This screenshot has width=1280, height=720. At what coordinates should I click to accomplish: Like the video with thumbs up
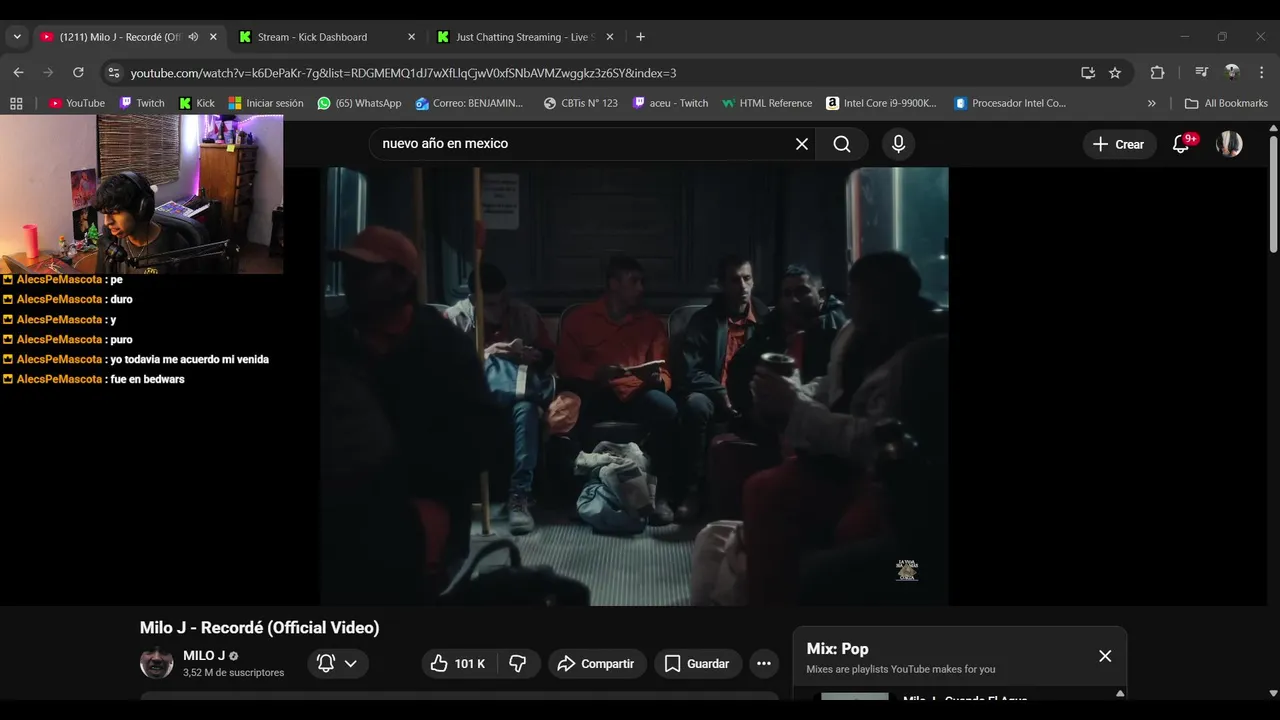pos(457,663)
